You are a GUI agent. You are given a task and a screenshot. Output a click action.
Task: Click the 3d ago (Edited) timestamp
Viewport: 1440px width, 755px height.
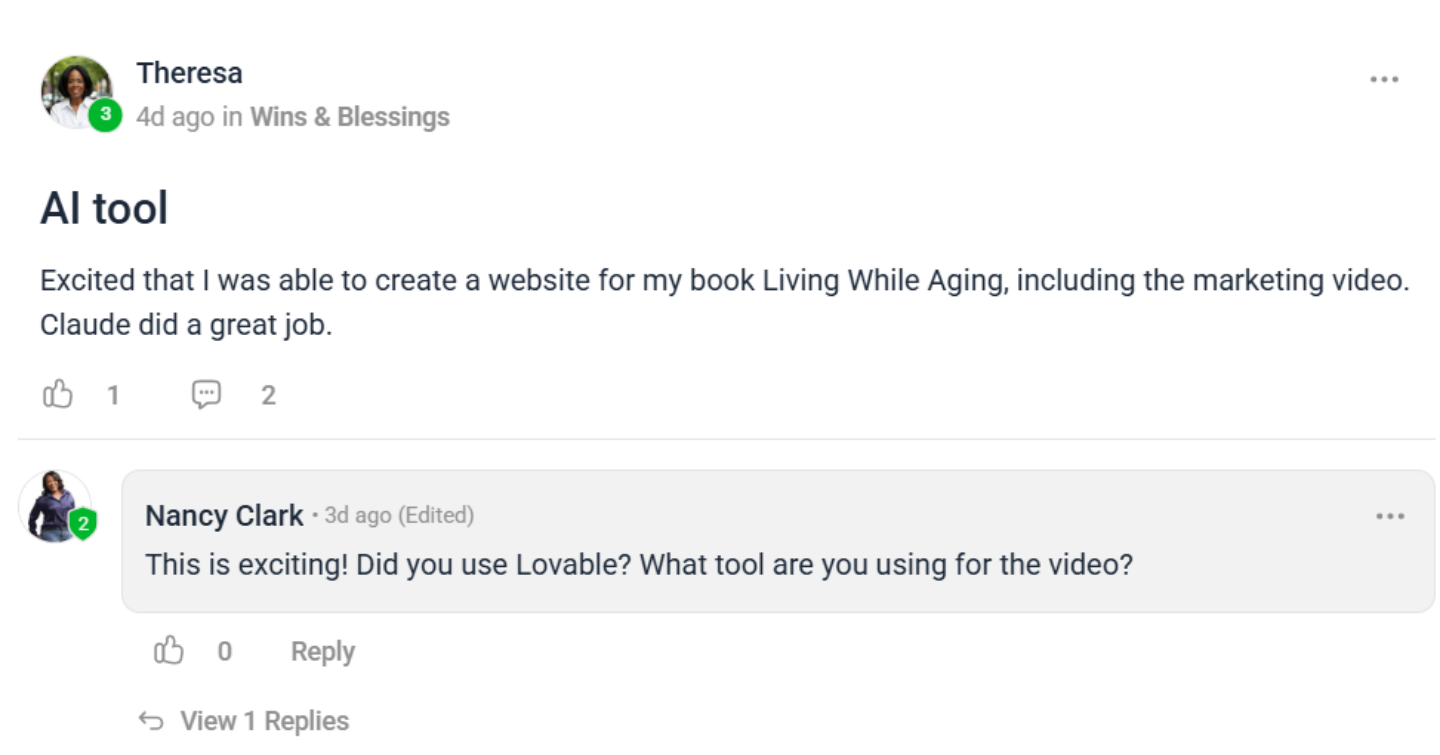[399, 515]
